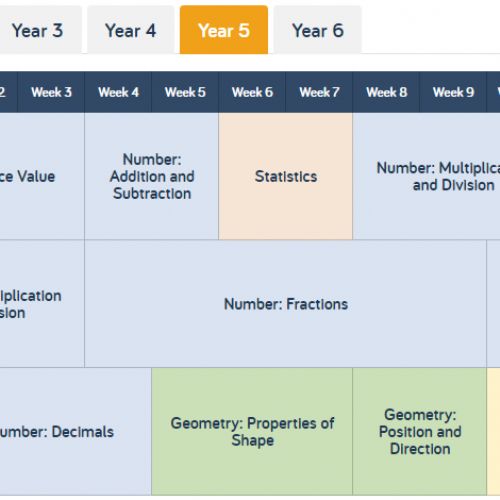Open the Place Value block
The width and height of the screenshot is (500, 500).
tap(42, 176)
